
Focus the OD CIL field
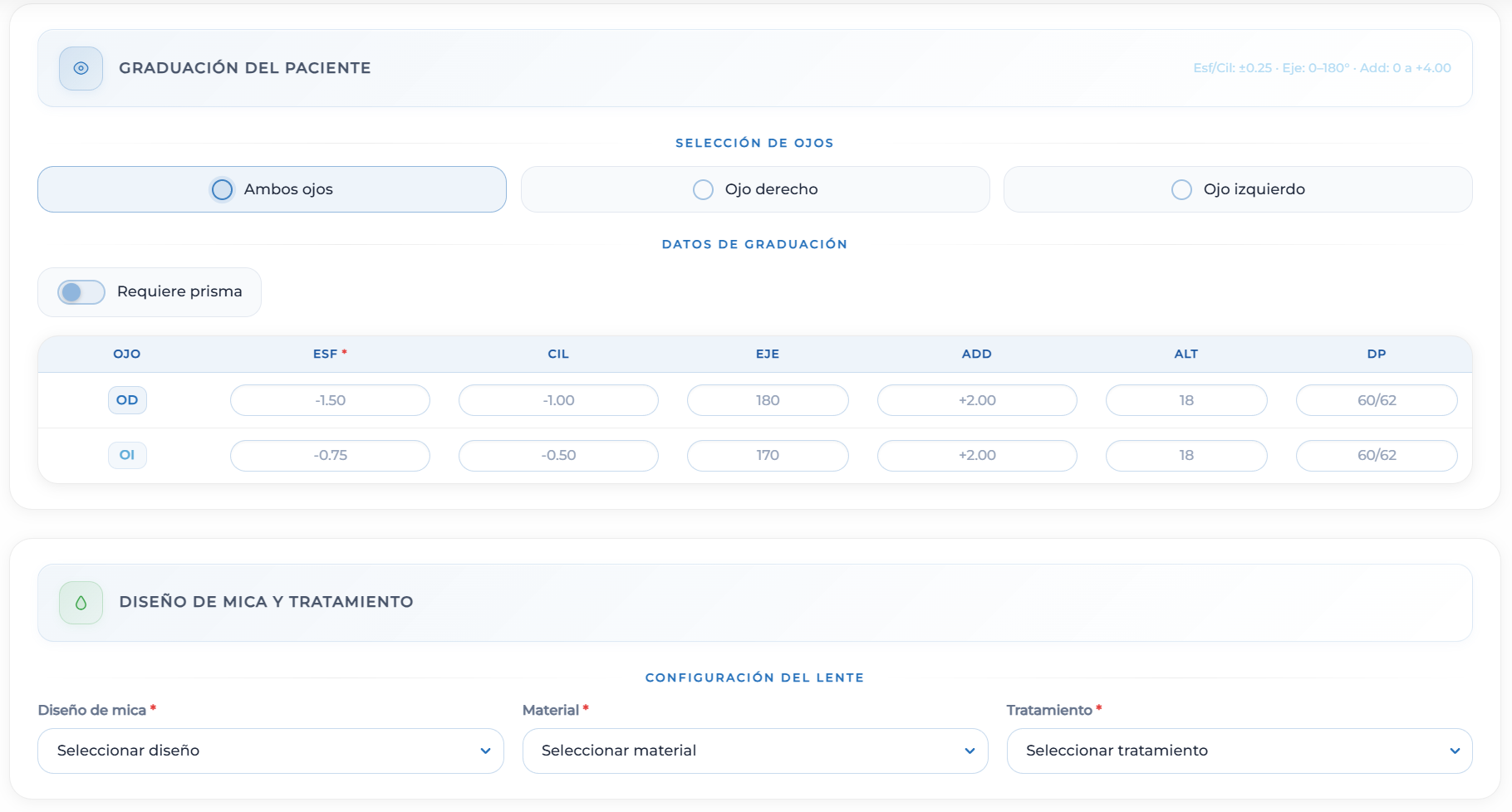coord(558,400)
